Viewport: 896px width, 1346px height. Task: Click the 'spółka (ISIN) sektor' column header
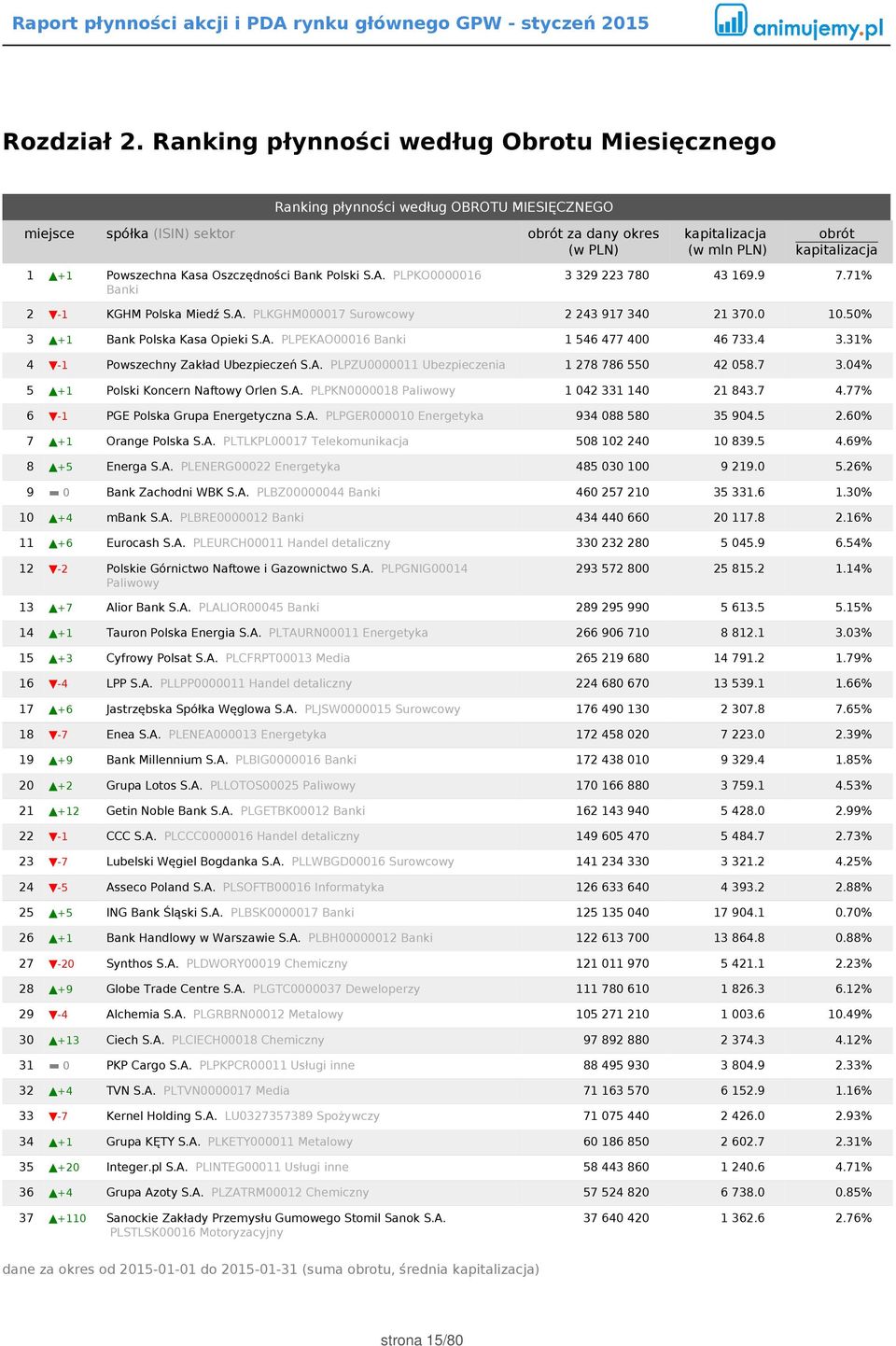tap(171, 233)
